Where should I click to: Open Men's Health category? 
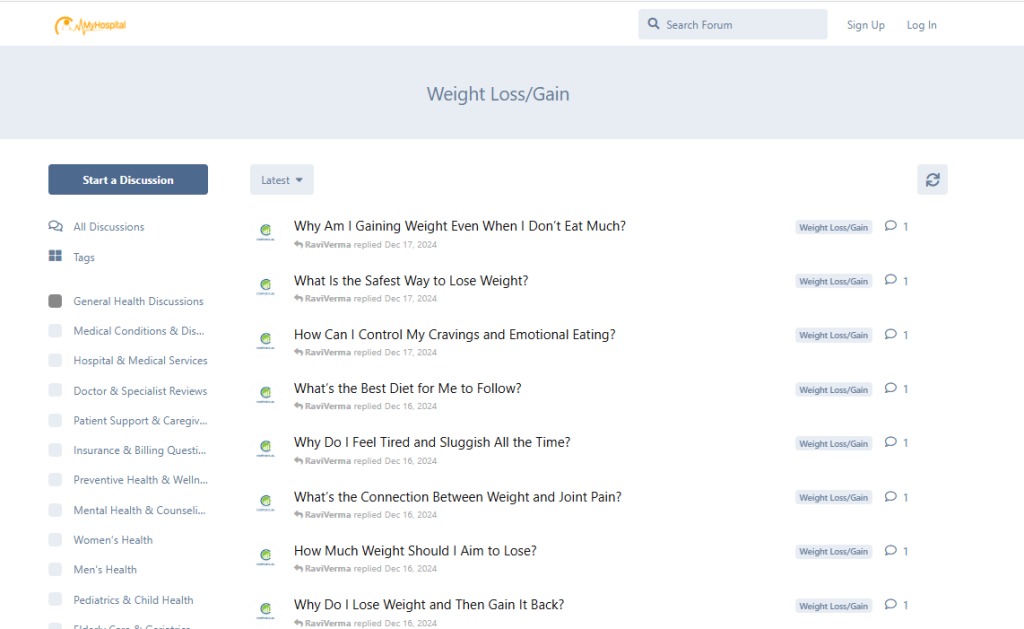pos(105,570)
